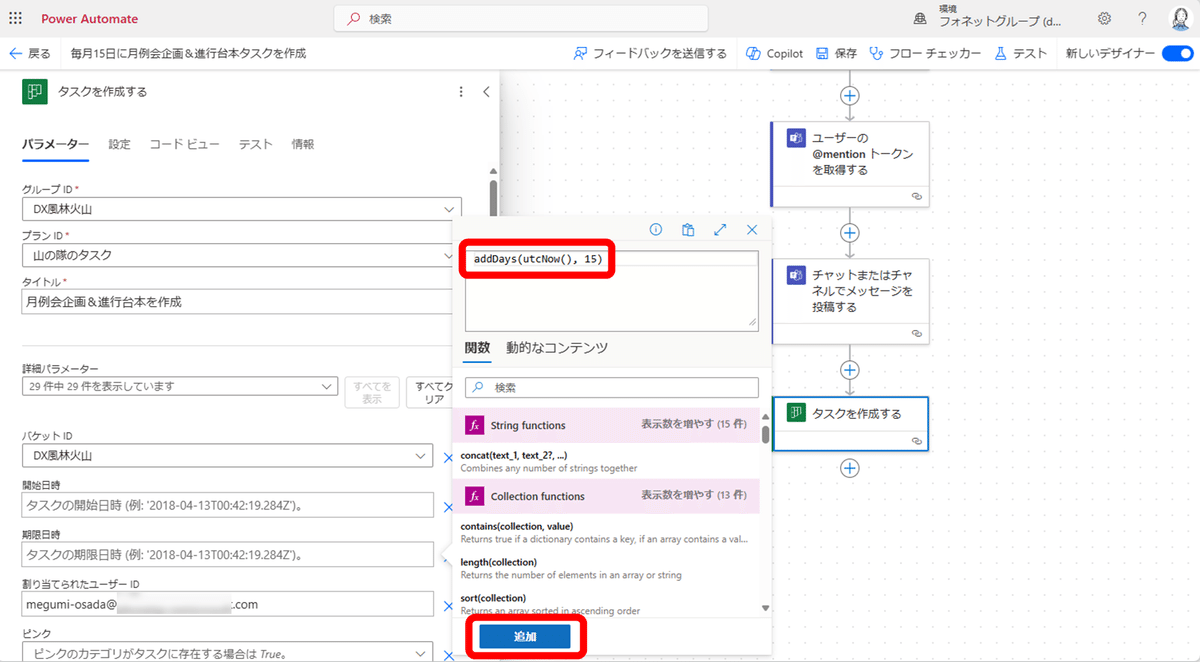Select ユーザーの @mention トークン action card
The height and width of the screenshot is (662, 1200).
(x=850, y=165)
